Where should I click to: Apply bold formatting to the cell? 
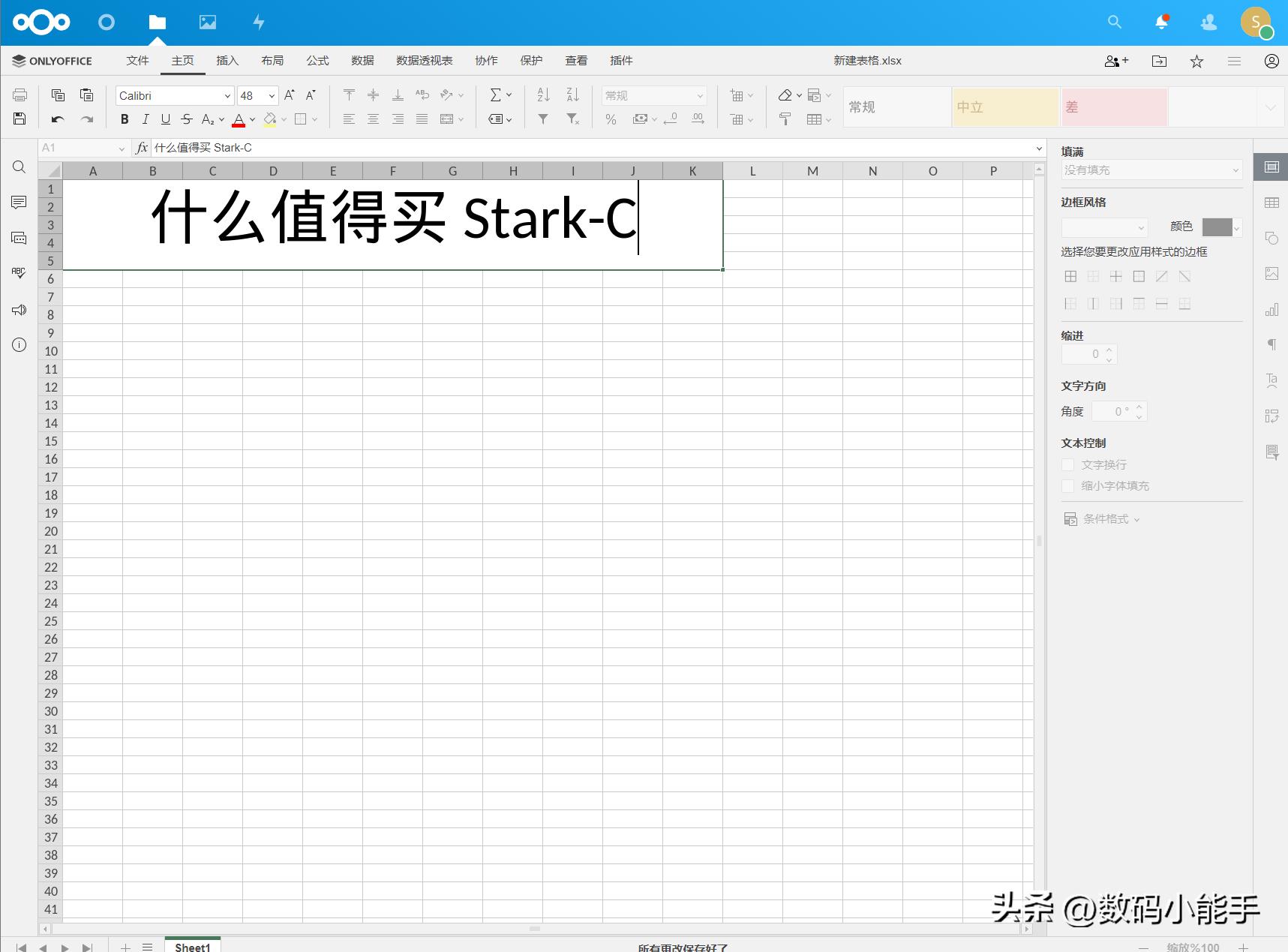[125, 119]
